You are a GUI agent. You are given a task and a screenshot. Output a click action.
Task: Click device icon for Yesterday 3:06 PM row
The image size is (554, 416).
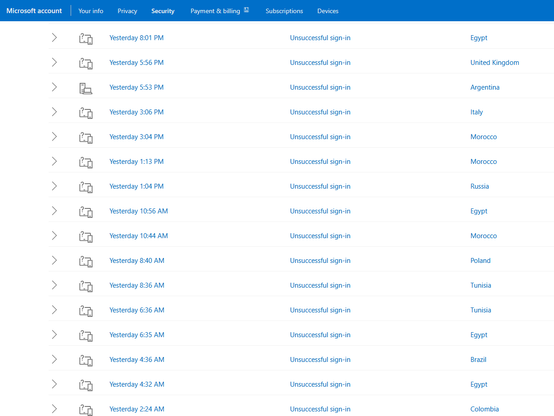click(x=86, y=112)
